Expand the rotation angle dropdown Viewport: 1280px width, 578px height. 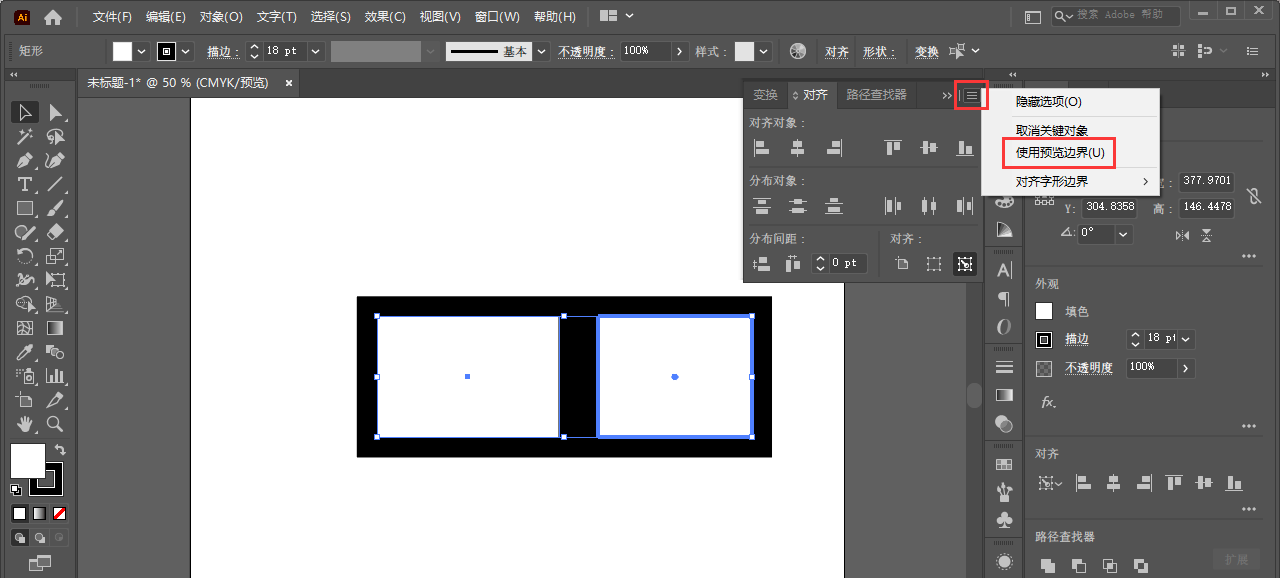click(x=1124, y=234)
